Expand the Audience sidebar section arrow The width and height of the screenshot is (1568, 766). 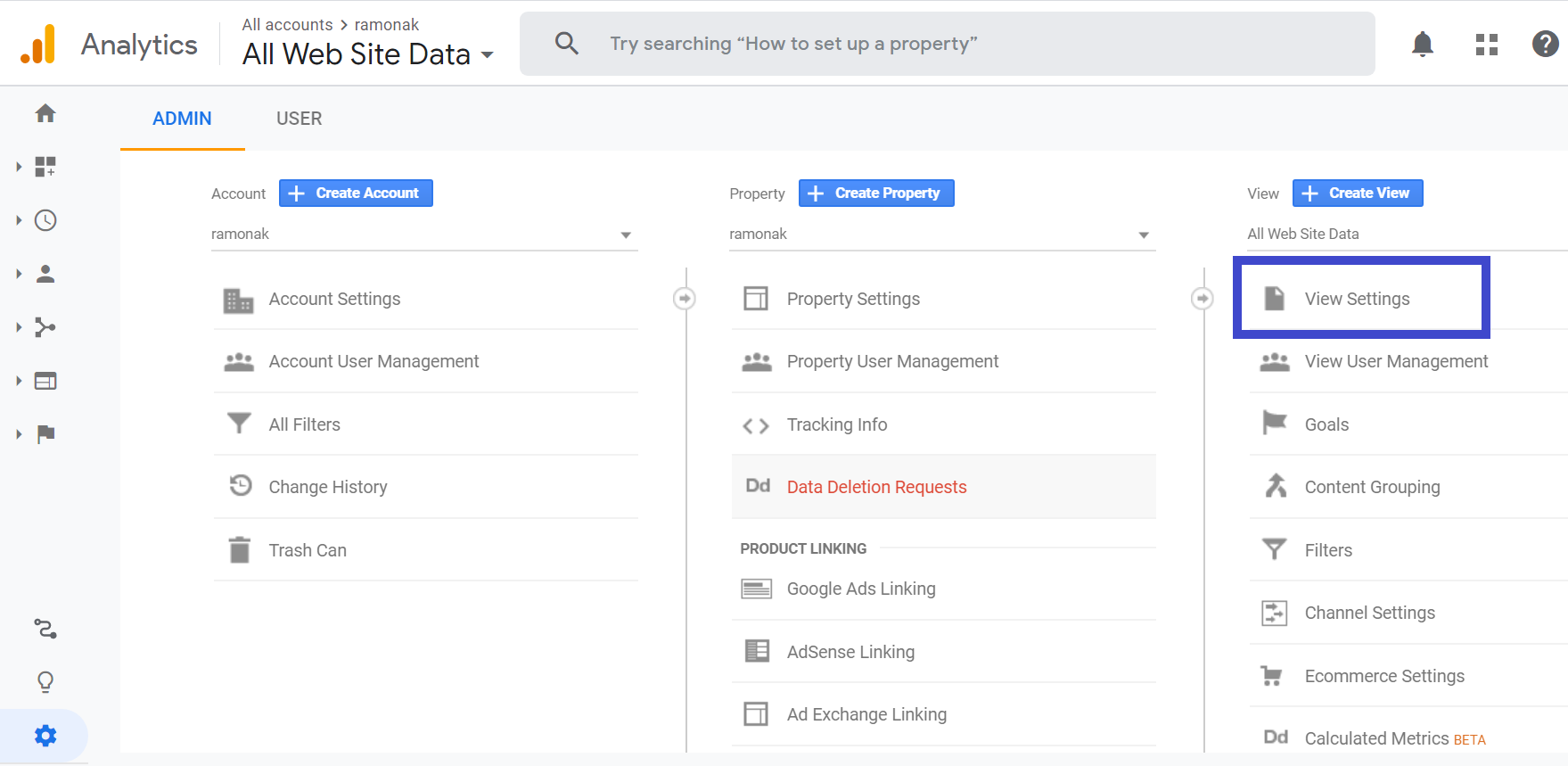19,274
